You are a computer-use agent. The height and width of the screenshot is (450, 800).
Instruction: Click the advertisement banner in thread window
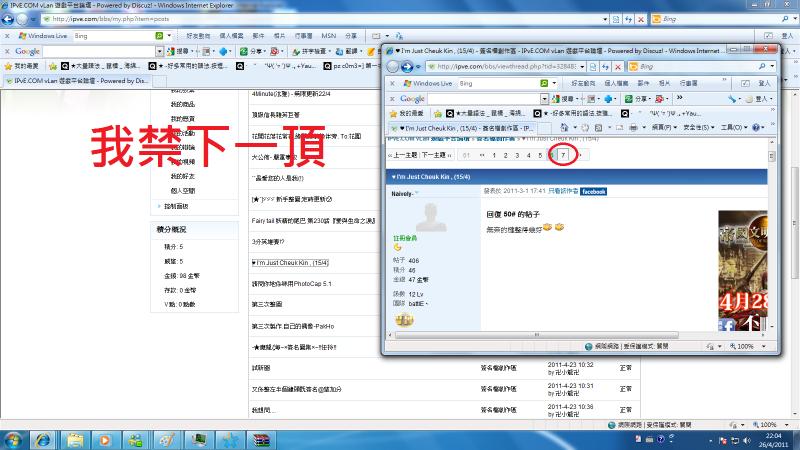[x=742, y=270]
